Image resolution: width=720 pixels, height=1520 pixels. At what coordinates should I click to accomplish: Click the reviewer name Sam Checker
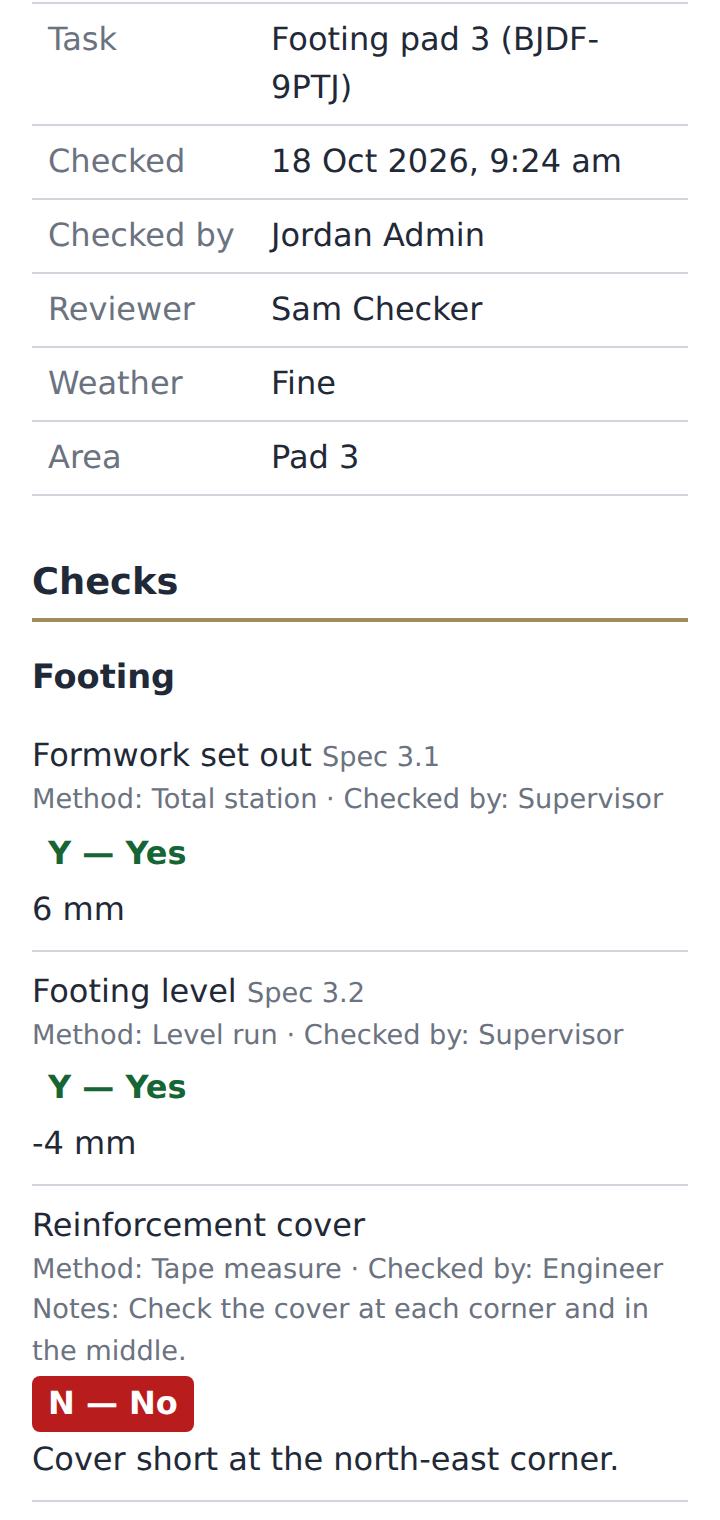[377, 309]
